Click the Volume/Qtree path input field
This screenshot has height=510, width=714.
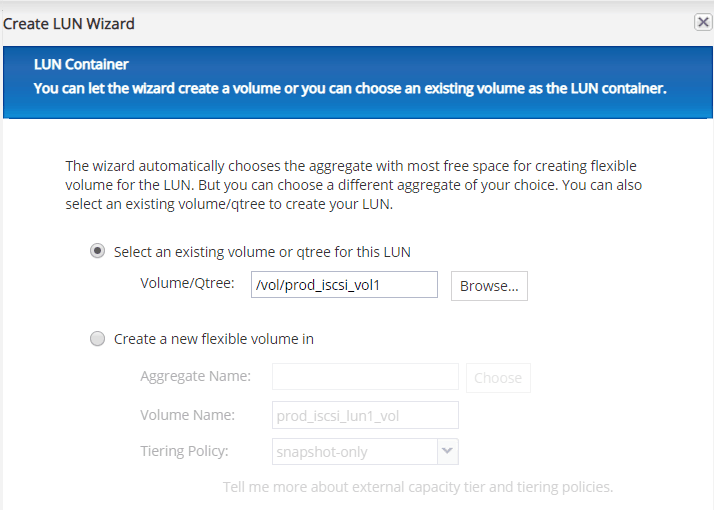[344, 285]
